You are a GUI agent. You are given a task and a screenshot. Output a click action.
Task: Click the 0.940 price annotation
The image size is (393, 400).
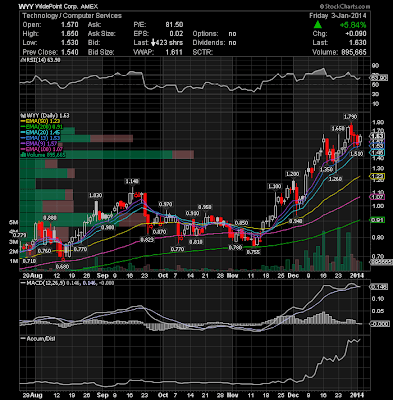[295, 221]
